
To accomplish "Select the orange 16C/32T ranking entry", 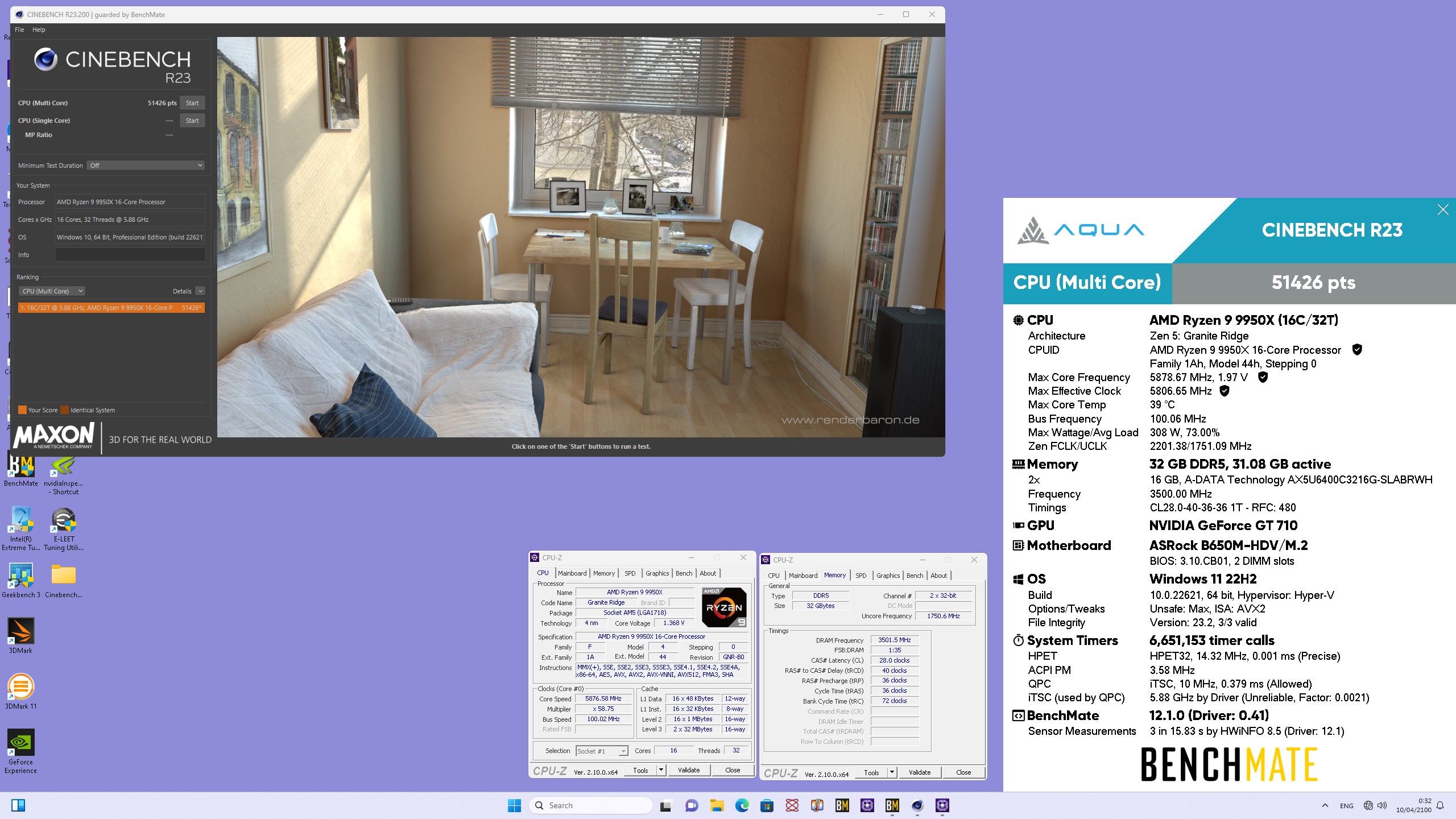I will click(x=111, y=308).
